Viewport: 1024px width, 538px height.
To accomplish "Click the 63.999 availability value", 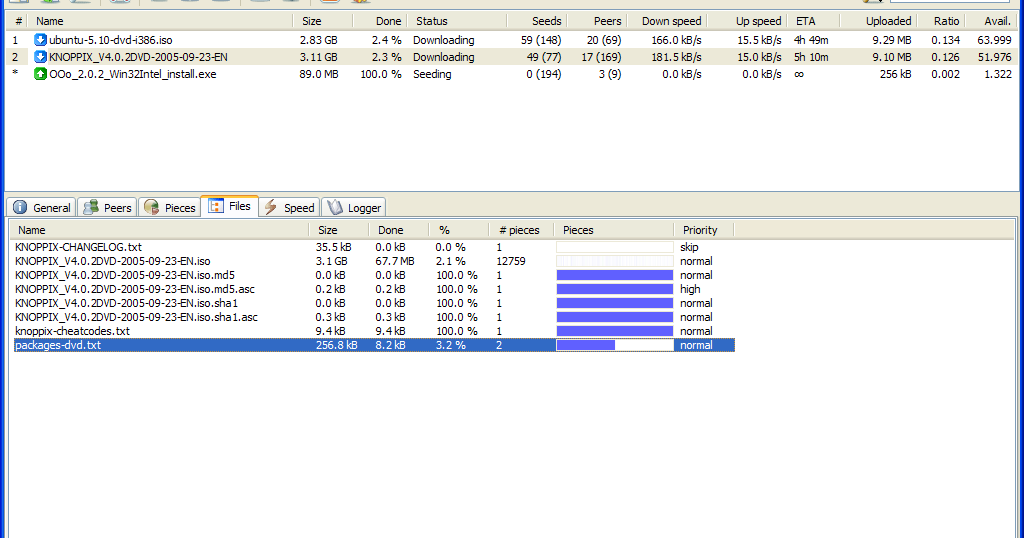I will (x=994, y=40).
